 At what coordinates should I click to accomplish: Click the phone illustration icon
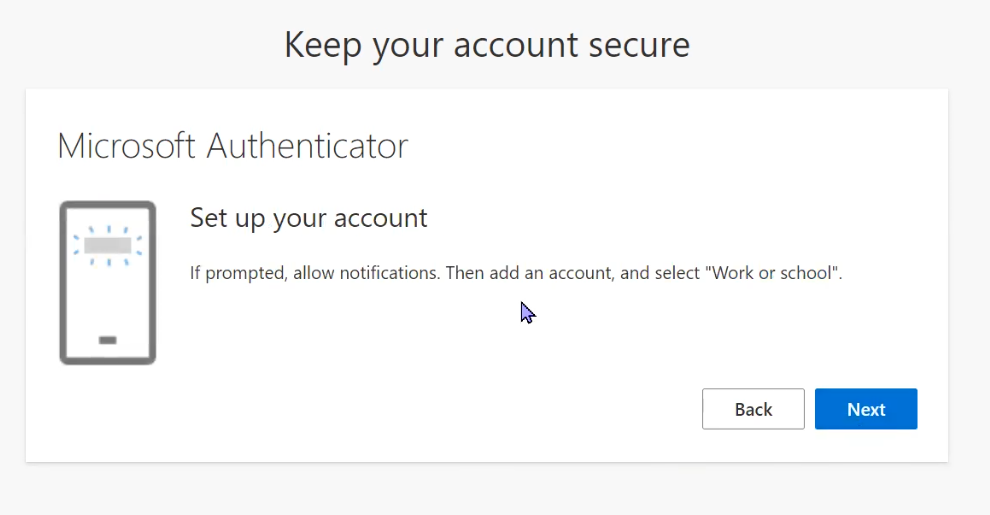point(107,283)
